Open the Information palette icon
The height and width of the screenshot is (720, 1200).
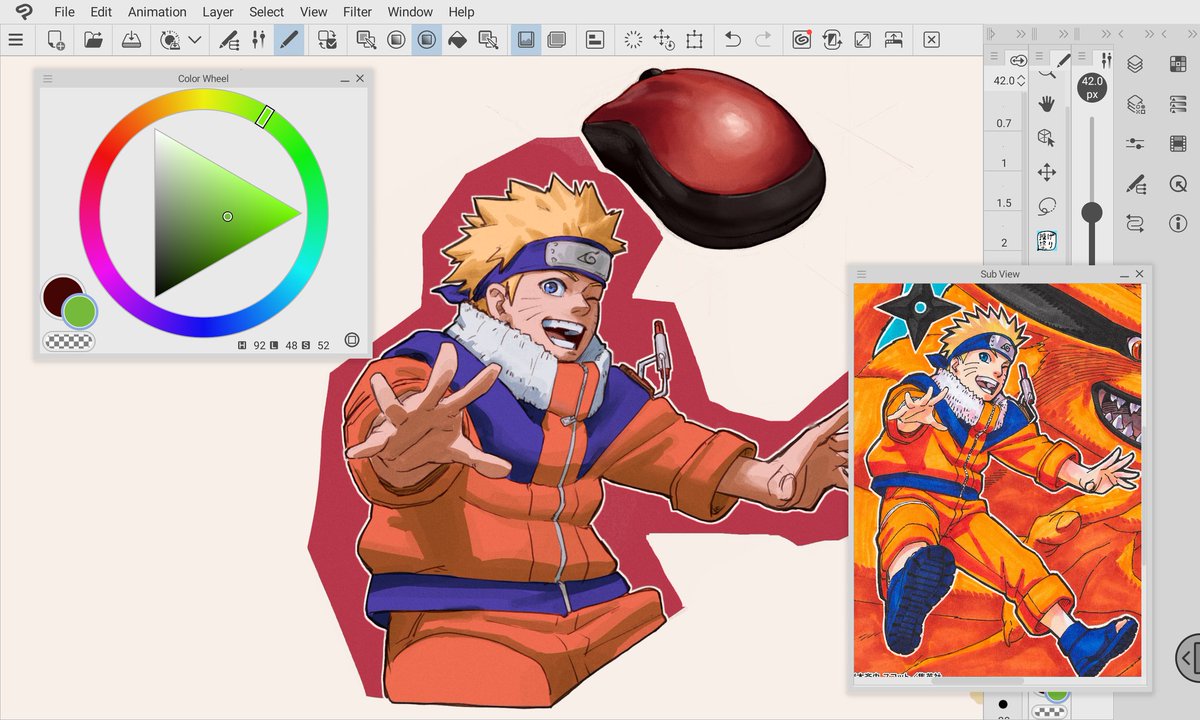tap(1177, 224)
